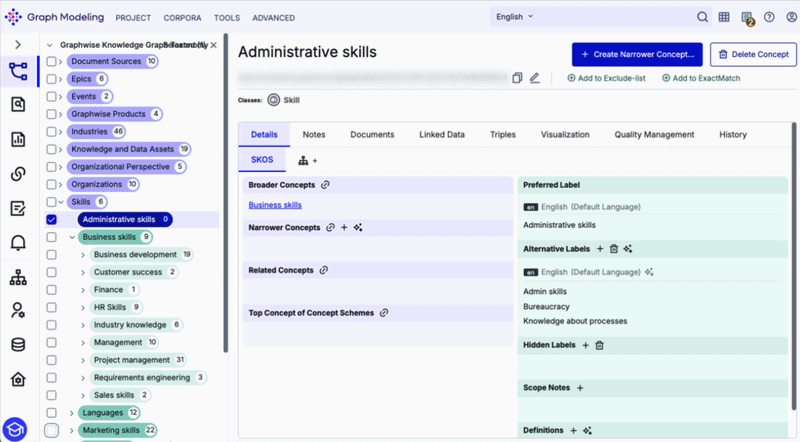Viewport: 800px width, 442px height.
Task: Edit the concept URI with pencil icon
Action: (534, 78)
